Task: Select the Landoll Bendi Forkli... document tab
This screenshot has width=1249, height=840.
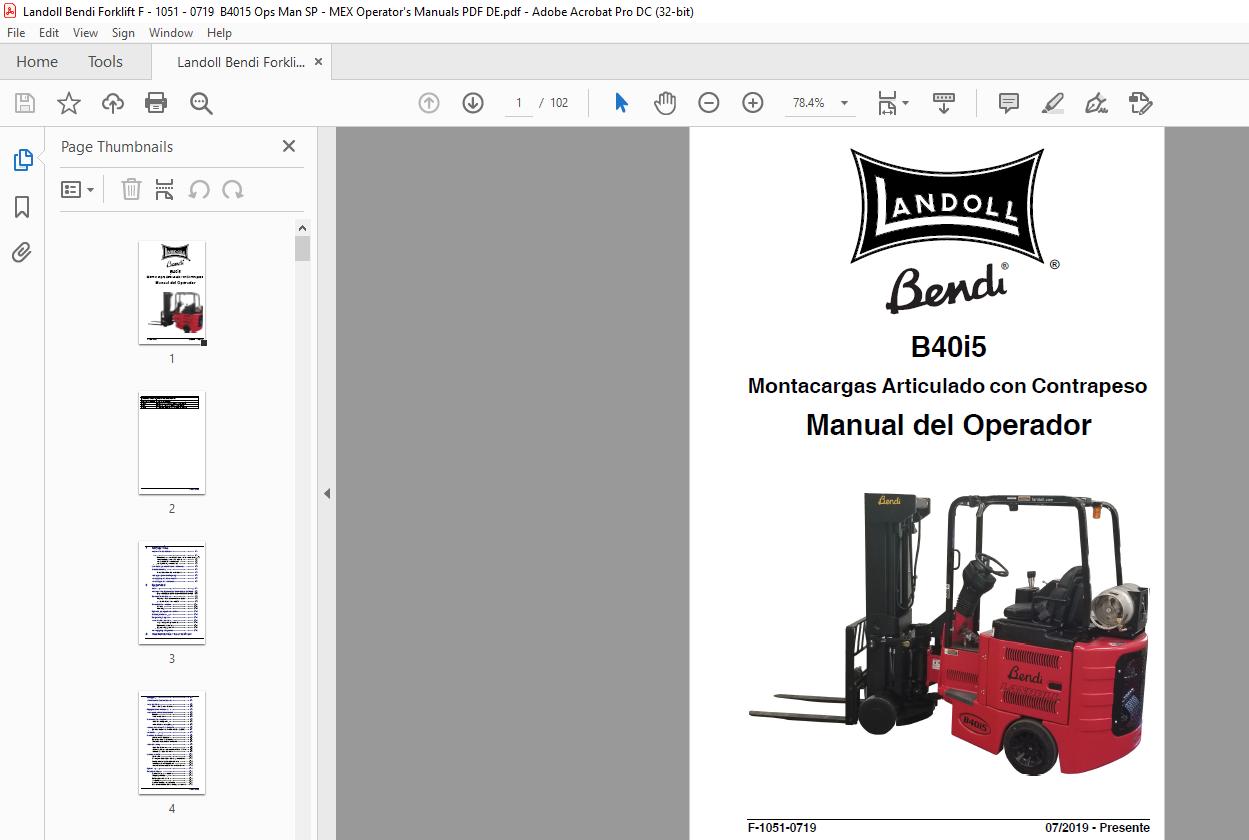Action: click(241, 62)
